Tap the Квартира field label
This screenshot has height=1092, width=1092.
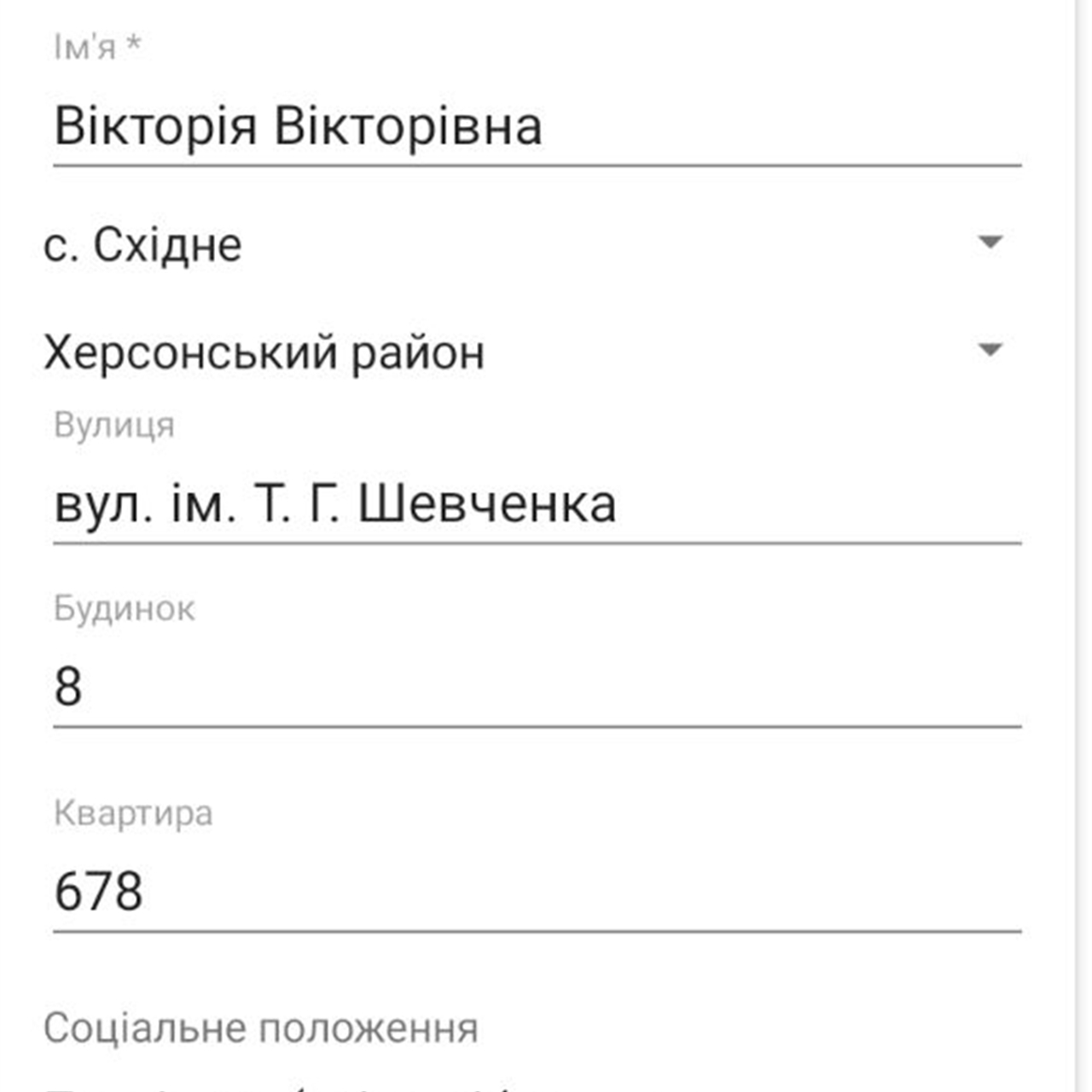pos(133,813)
